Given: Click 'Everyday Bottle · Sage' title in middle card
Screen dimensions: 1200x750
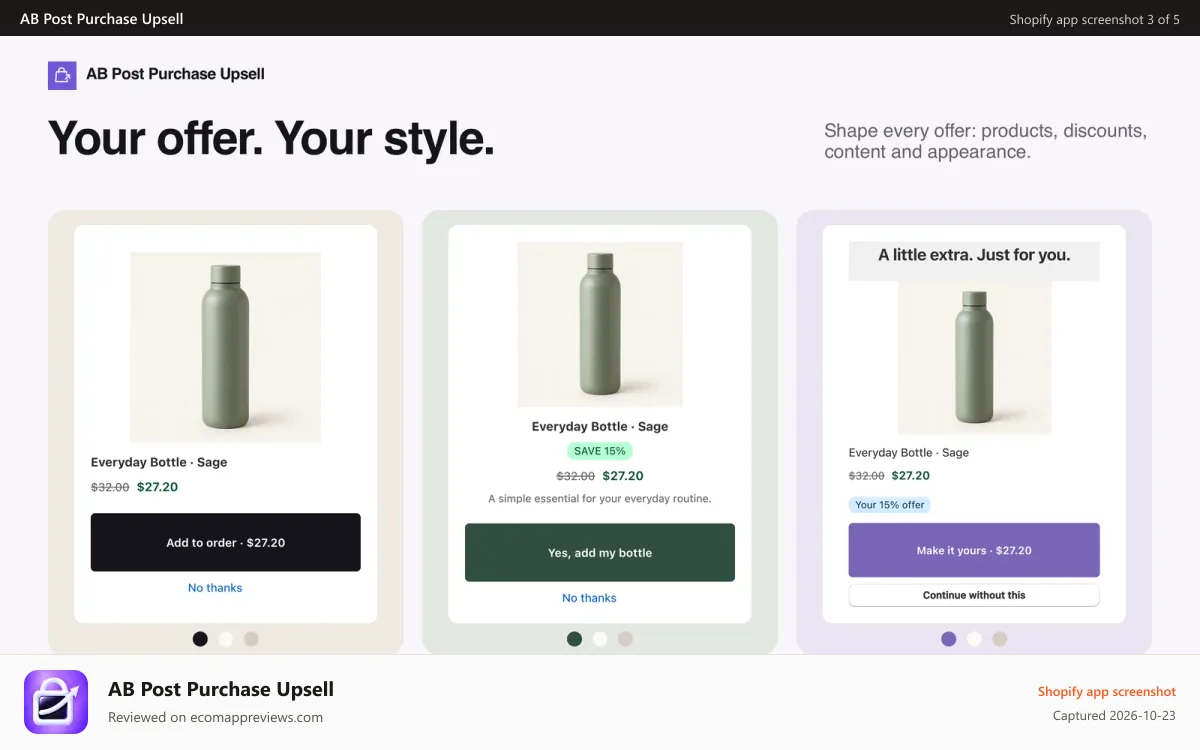Looking at the screenshot, I should pyautogui.click(x=600, y=426).
